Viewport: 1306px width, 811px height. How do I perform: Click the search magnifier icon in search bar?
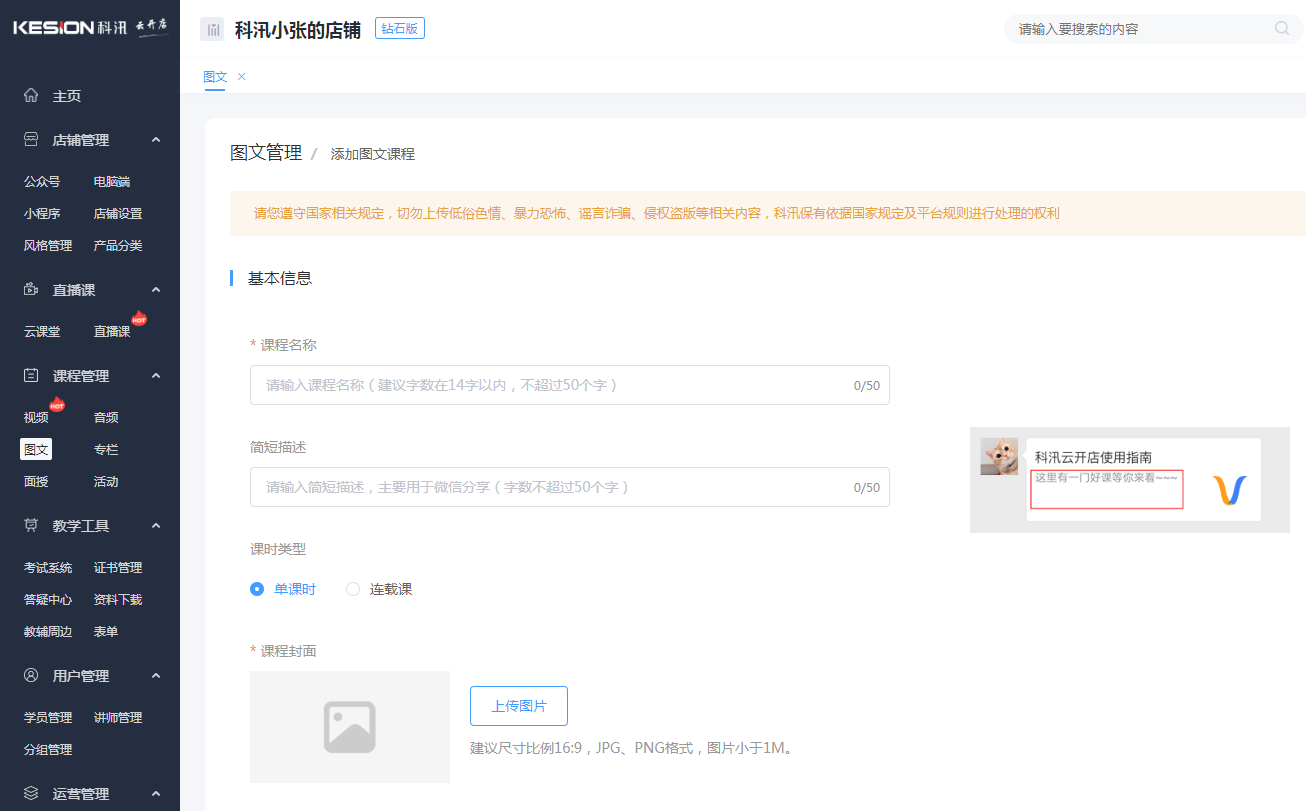pos(1281,29)
